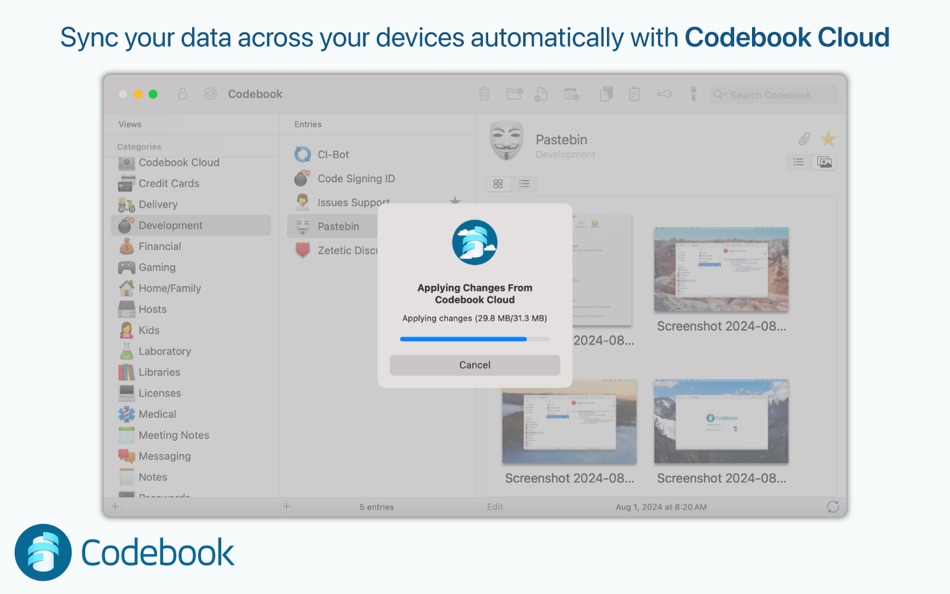Focus the Search Codebook field
This screenshot has width=950, height=594.
click(x=773, y=95)
